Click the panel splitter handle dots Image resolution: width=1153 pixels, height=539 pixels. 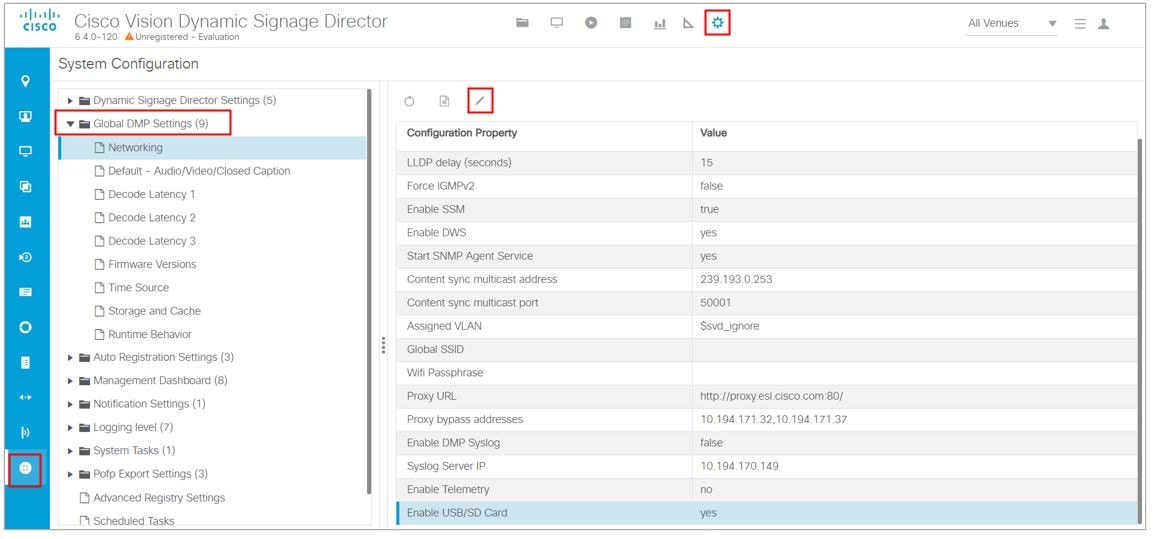pos(383,346)
